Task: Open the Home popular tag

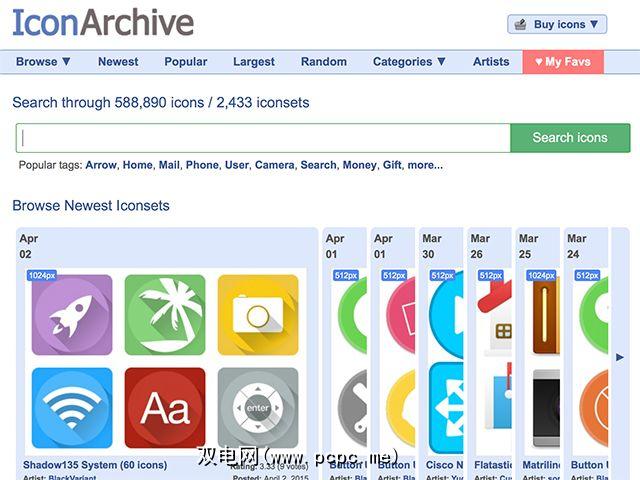Action: (x=138, y=165)
